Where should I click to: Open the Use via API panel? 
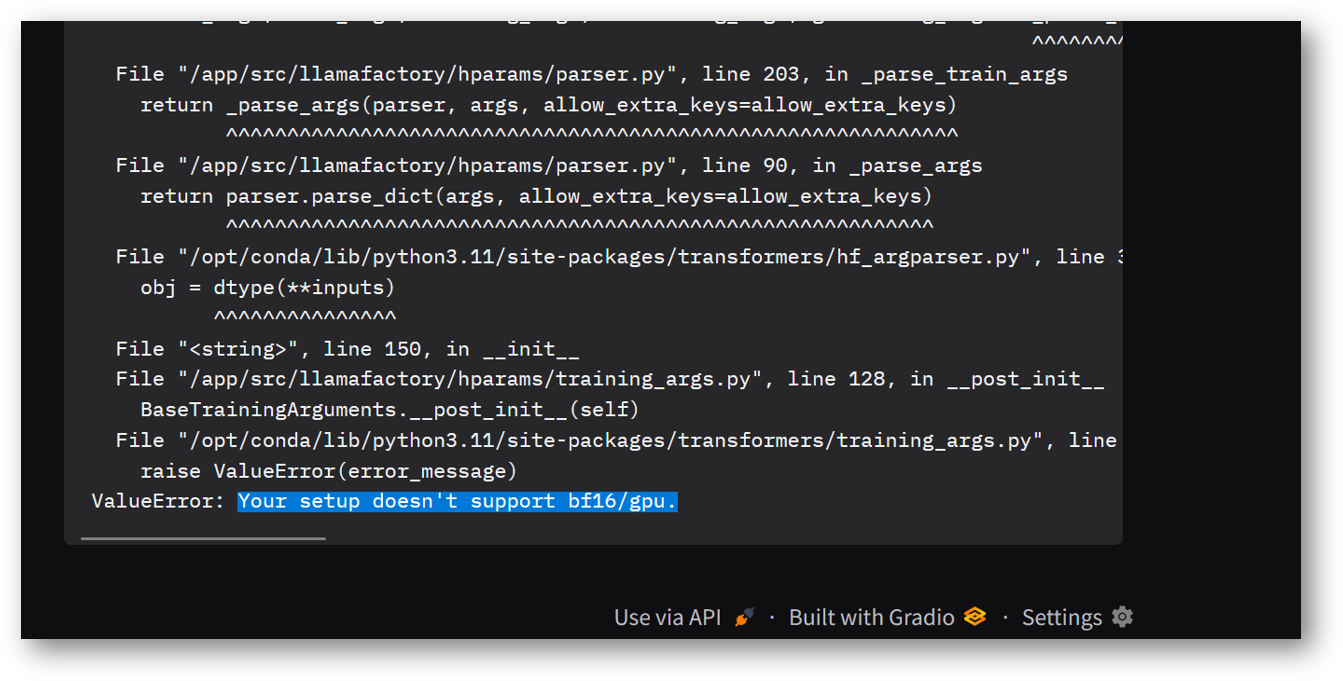[x=667, y=617]
